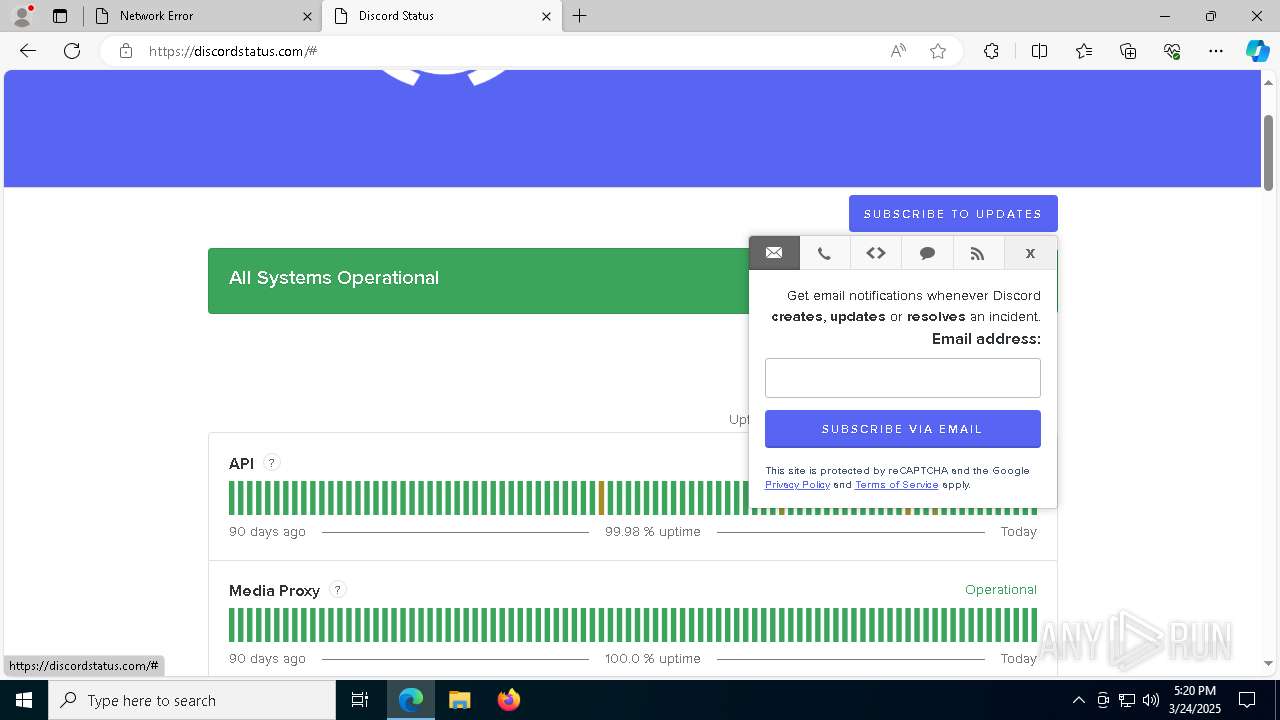The width and height of the screenshot is (1280, 720).
Task: Click Media Proxy help question mark icon
Action: pyautogui.click(x=337, y=590)
